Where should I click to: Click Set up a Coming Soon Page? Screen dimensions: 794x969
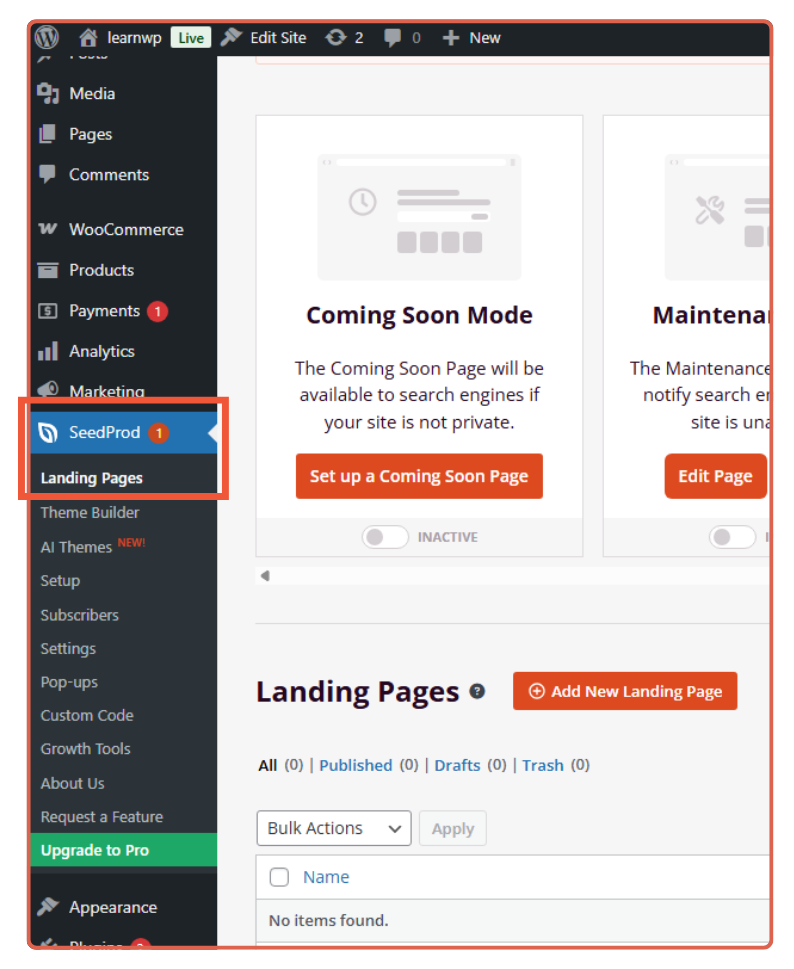point(419,476)
